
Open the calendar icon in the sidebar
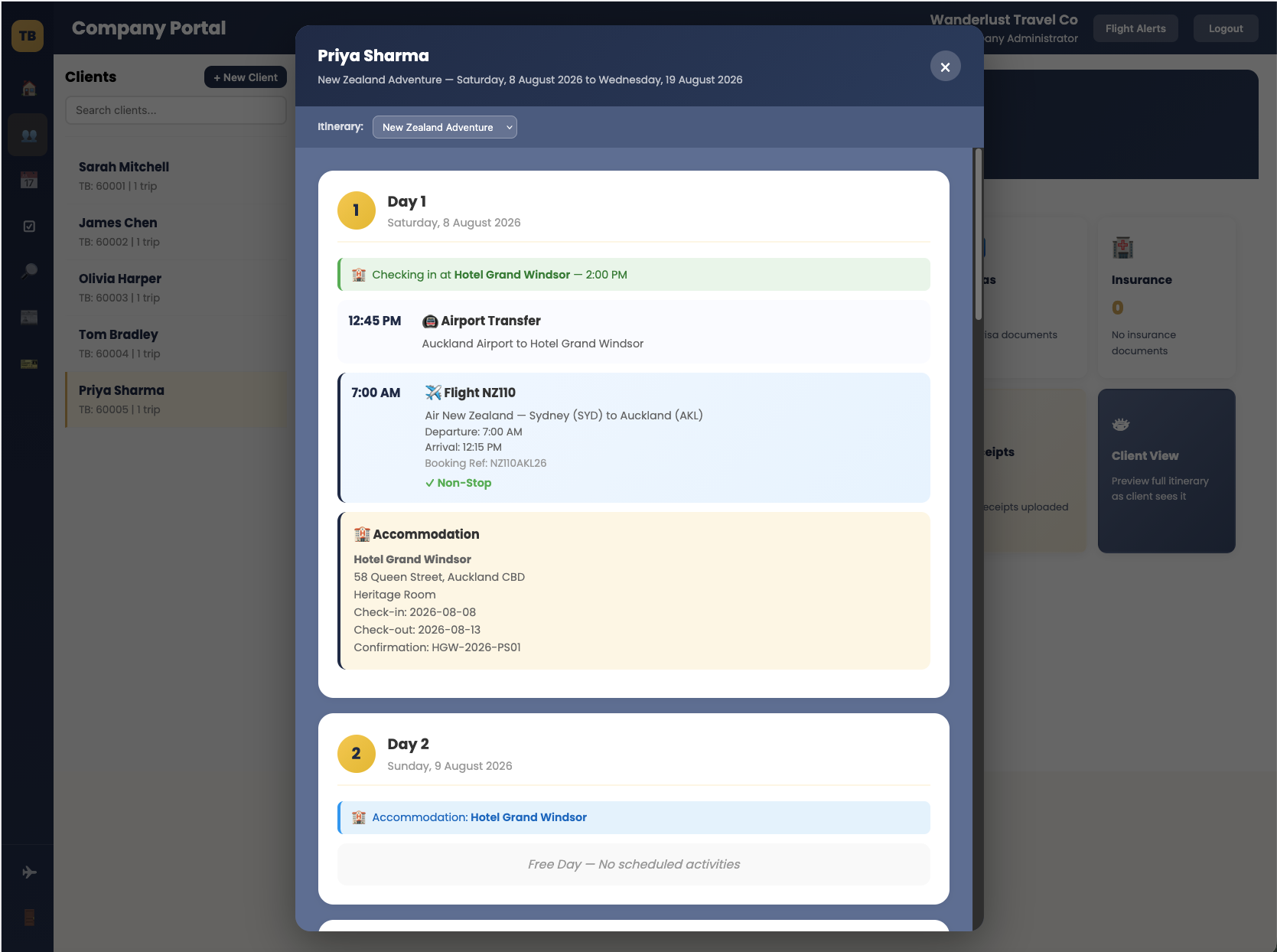point(28,181)
